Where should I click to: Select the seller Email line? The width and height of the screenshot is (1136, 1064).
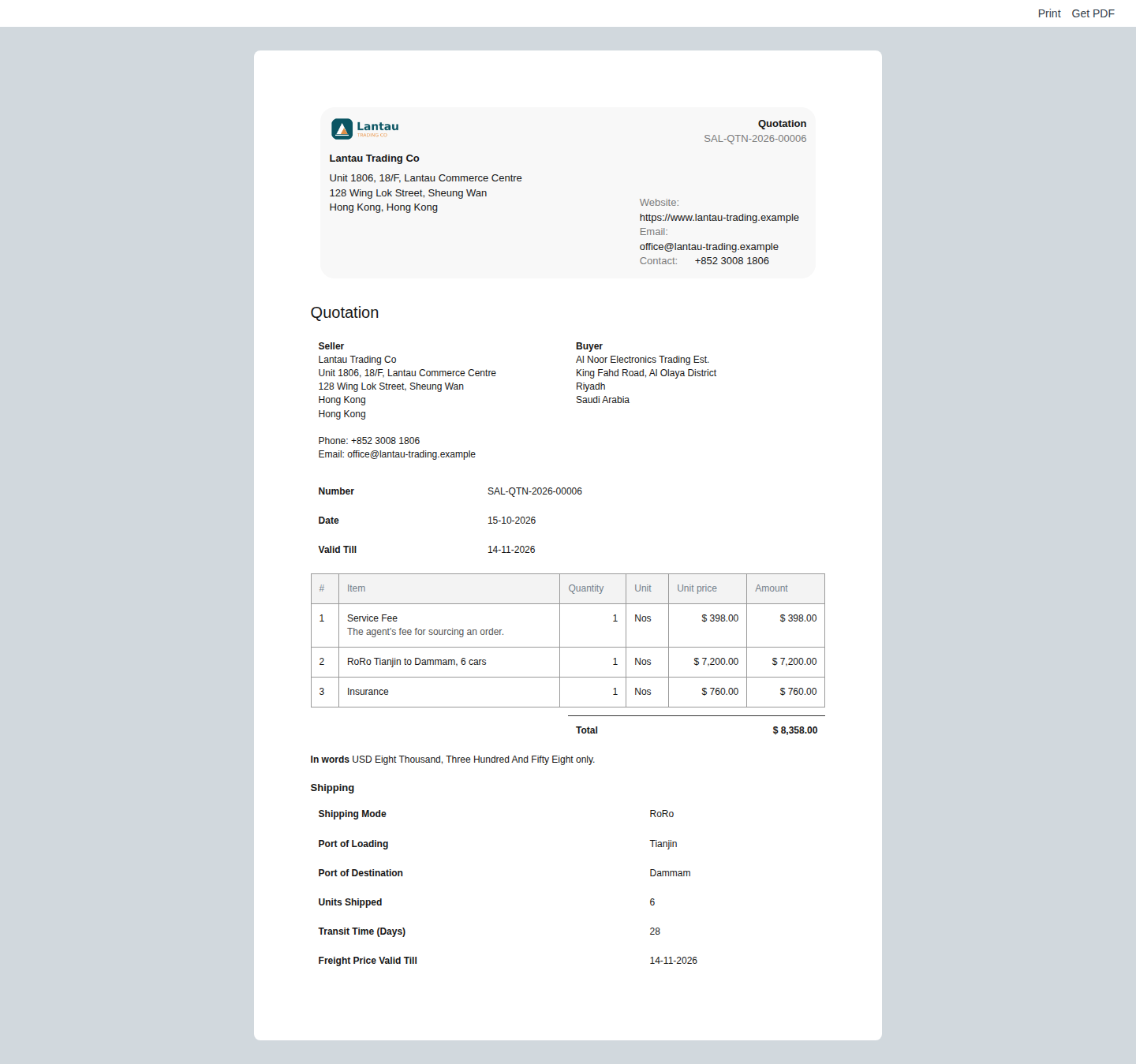(397, 454)
